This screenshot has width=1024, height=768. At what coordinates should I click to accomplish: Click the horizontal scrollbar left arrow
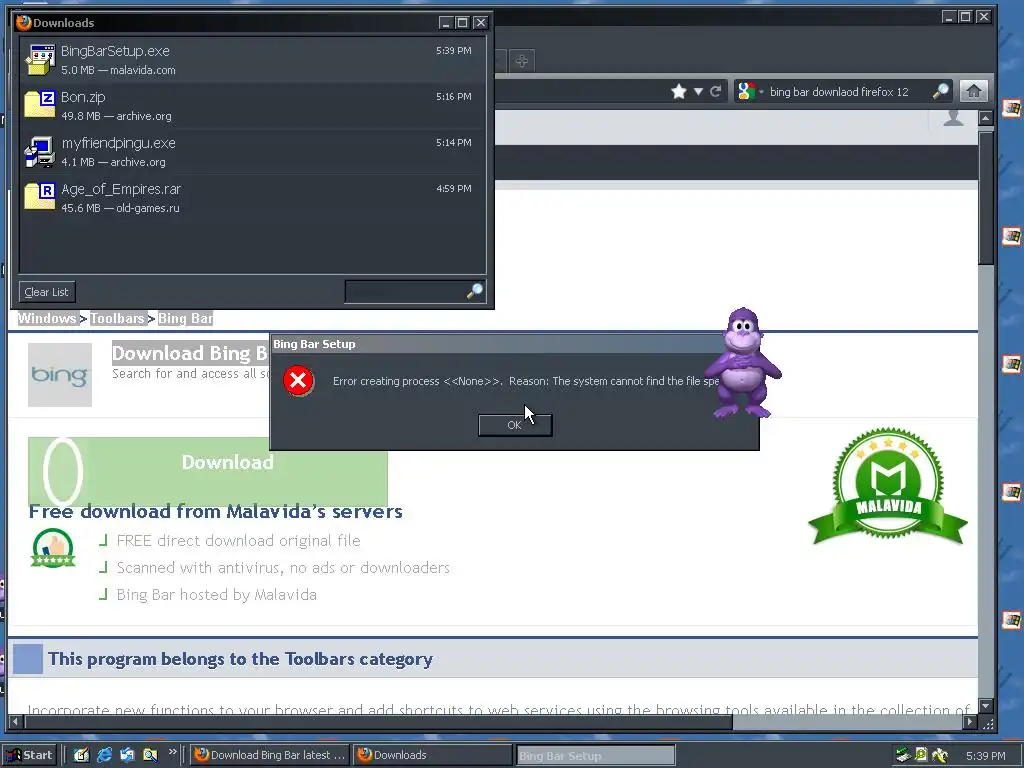tap(15, 722)
